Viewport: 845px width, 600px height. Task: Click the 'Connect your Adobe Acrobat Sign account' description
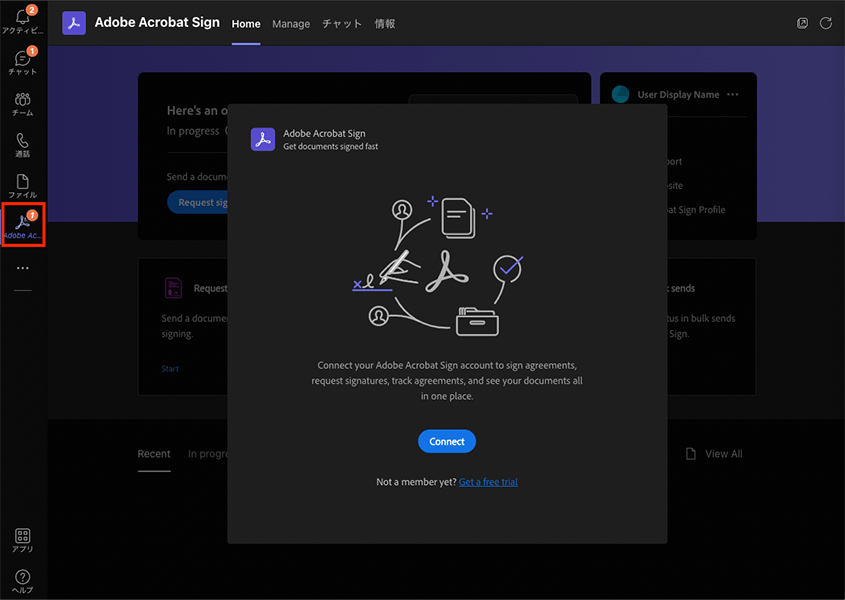coord(447,381)
